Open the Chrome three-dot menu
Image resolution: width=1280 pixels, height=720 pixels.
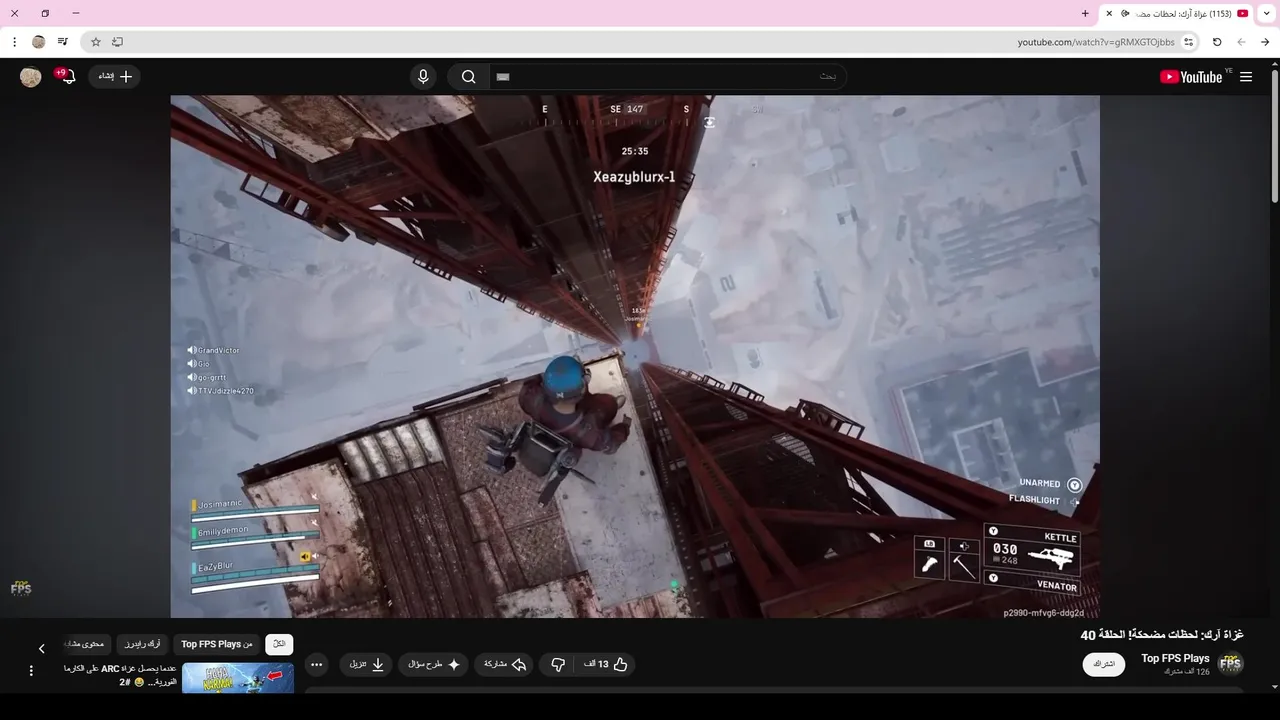coord(14,42)
